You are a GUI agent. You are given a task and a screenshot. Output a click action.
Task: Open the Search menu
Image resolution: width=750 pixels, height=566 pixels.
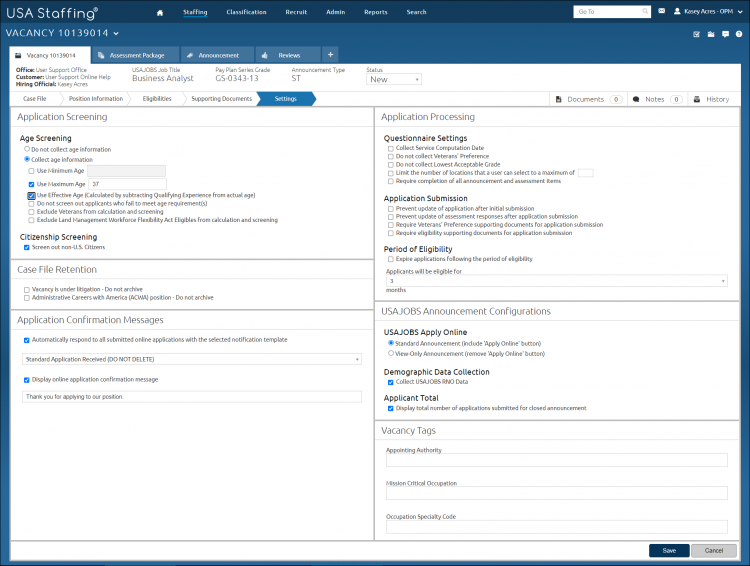pos(416,12)
